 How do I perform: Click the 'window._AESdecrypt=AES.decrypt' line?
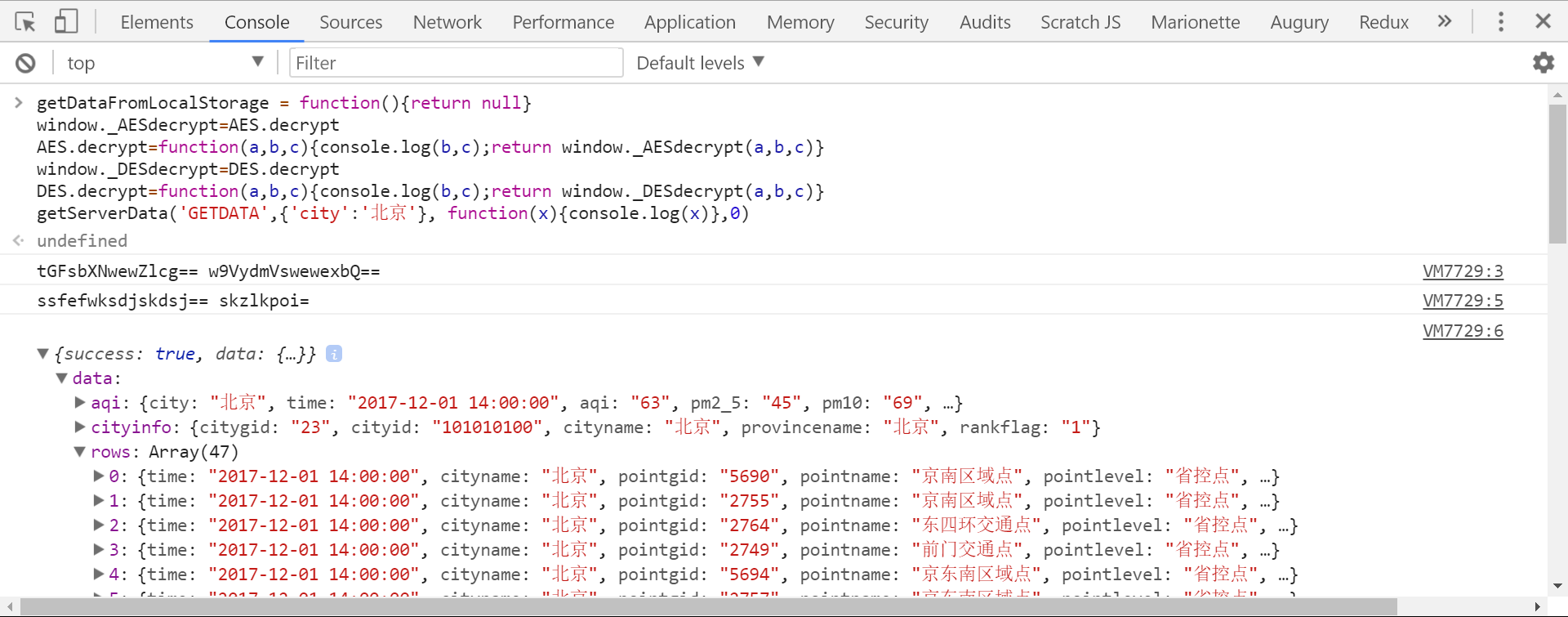tap(188, 125)
